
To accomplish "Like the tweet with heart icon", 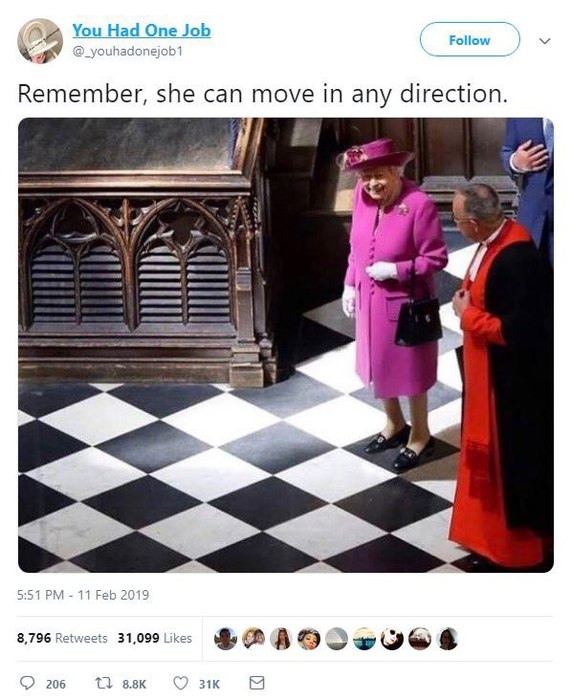I will coord(180,683).
